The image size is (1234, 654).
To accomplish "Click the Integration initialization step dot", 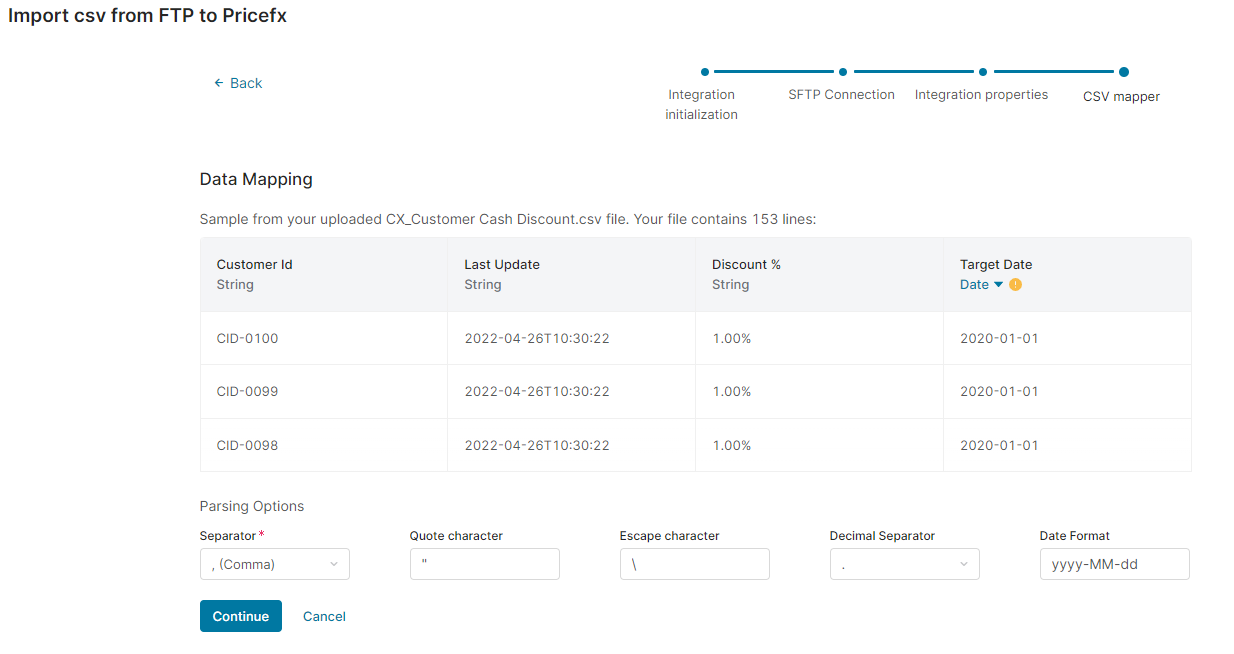I will [x=705, y=72].
